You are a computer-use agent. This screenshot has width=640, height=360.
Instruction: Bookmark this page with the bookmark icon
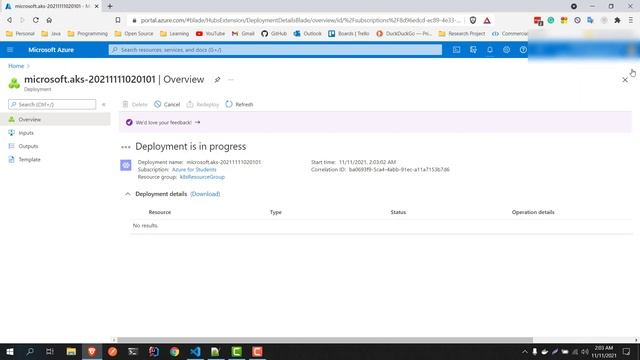pyautogui.click(x=118, y=20)
